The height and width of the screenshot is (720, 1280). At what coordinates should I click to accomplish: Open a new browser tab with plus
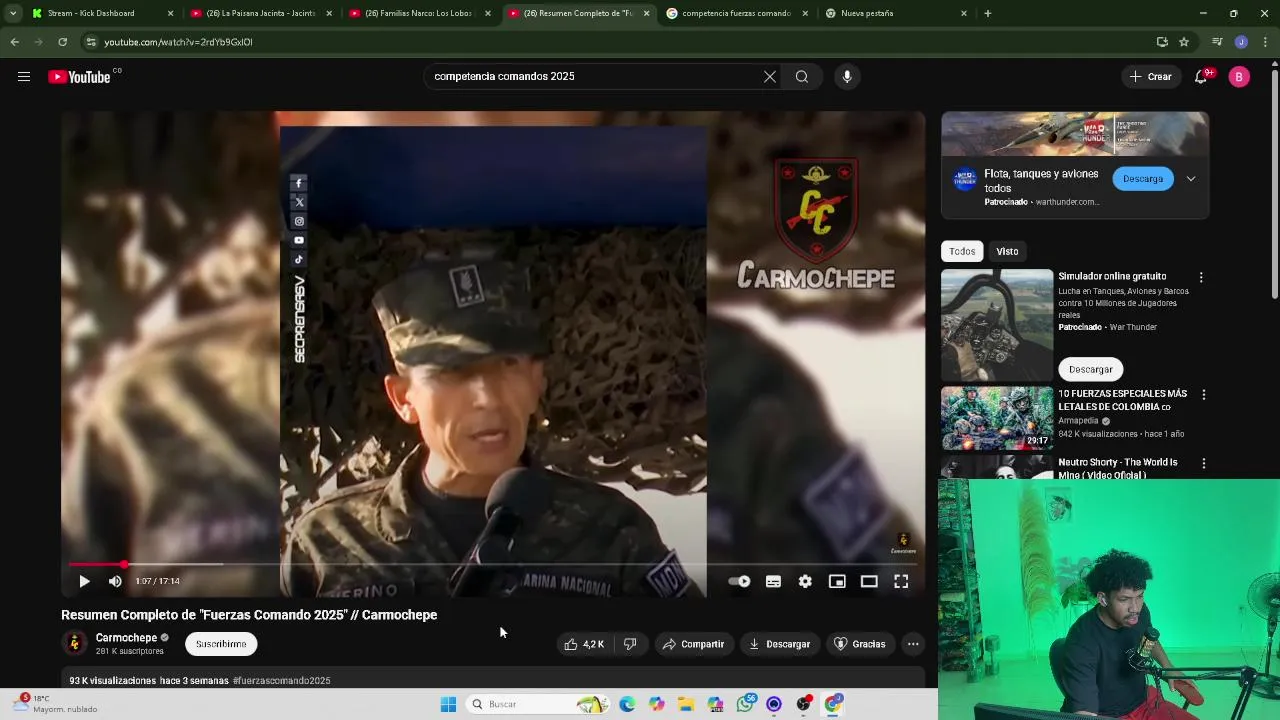point(988,13)
